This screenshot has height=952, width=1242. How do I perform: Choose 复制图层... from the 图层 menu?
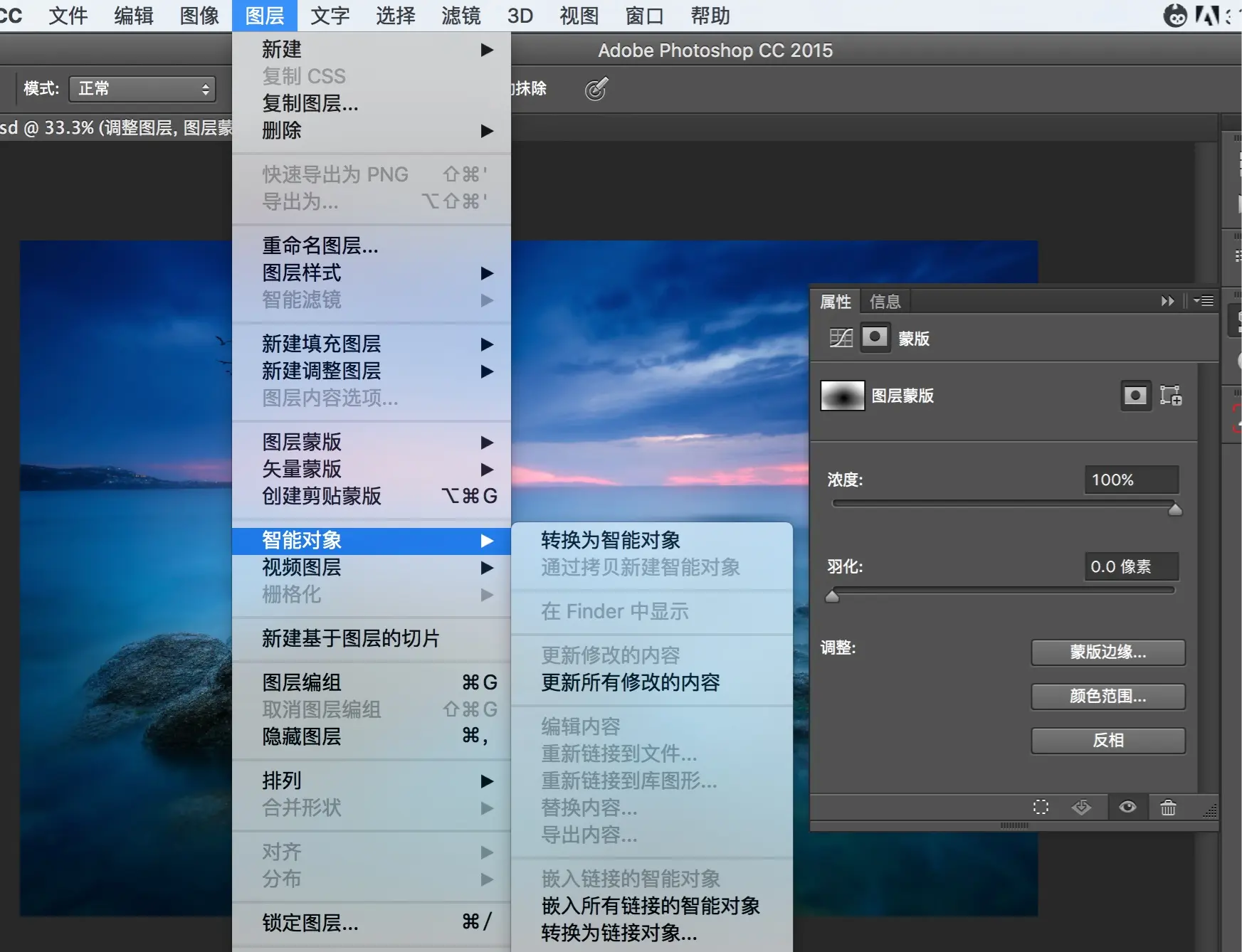372,103
